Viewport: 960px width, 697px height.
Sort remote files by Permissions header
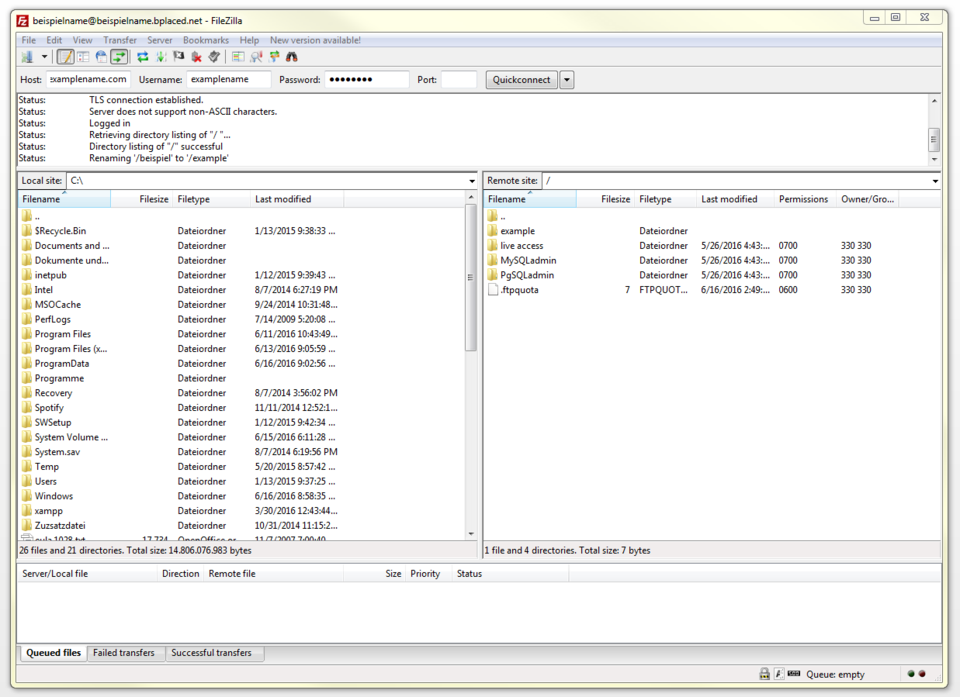point(805,199)
